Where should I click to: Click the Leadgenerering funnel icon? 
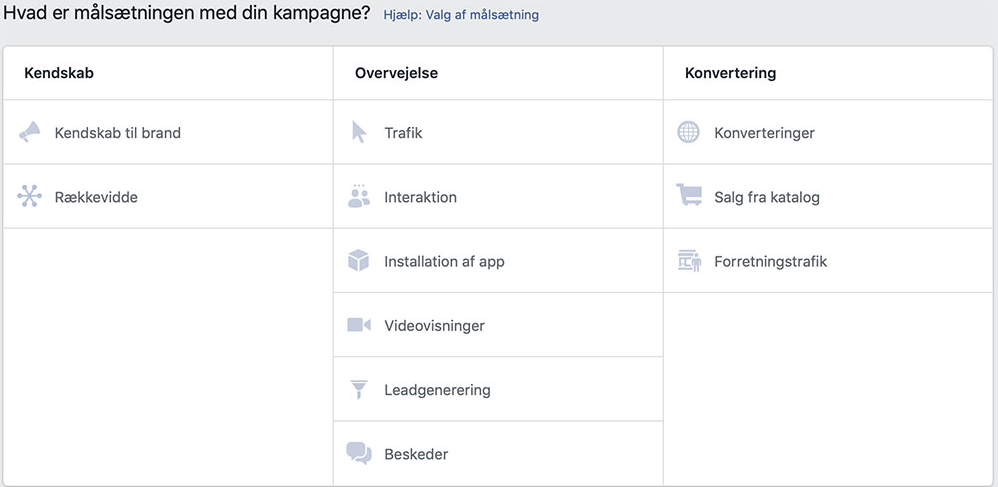pyautogui.click(x=359, y=389)
